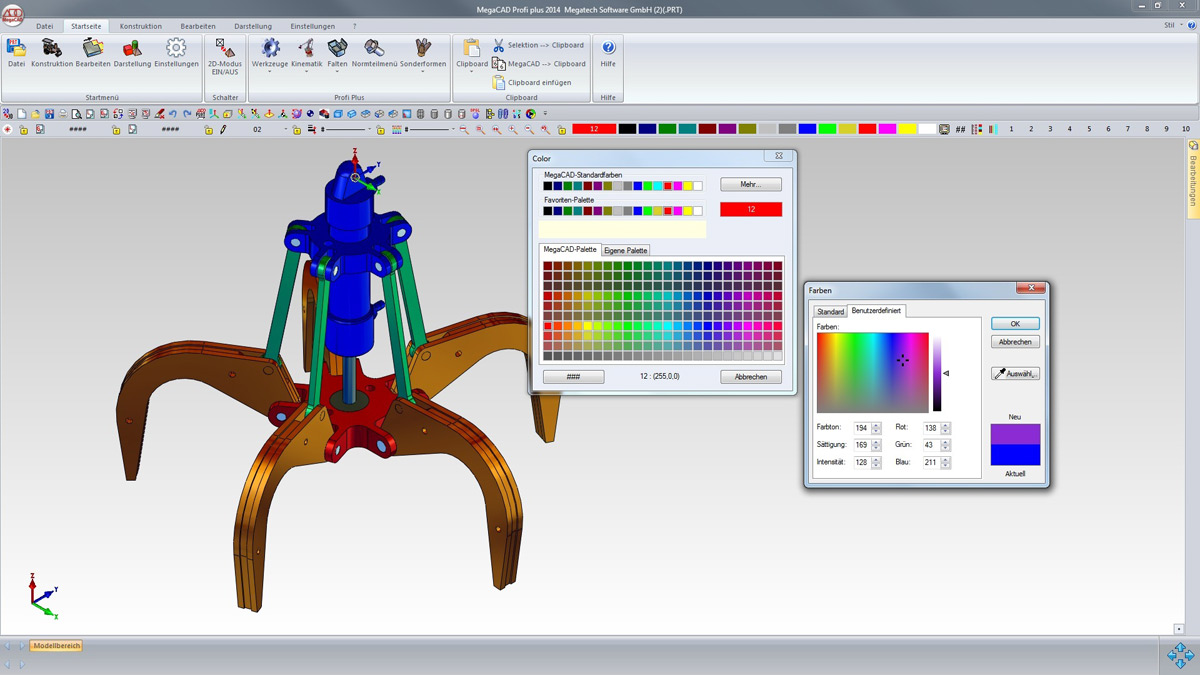Expand the Werkzeuge dropdown

(270, 72)
